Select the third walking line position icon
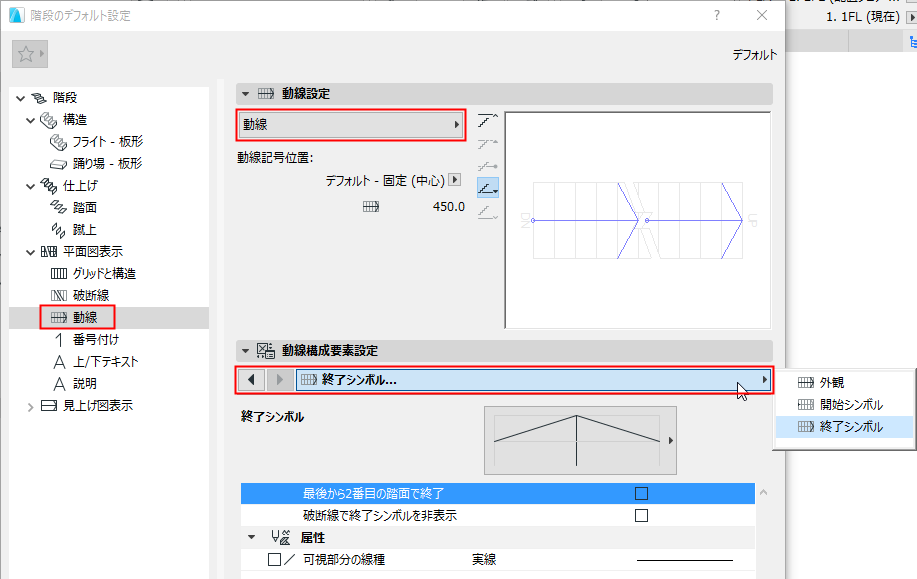This screenshot has width=917, height=579. [x=487, y=166]
